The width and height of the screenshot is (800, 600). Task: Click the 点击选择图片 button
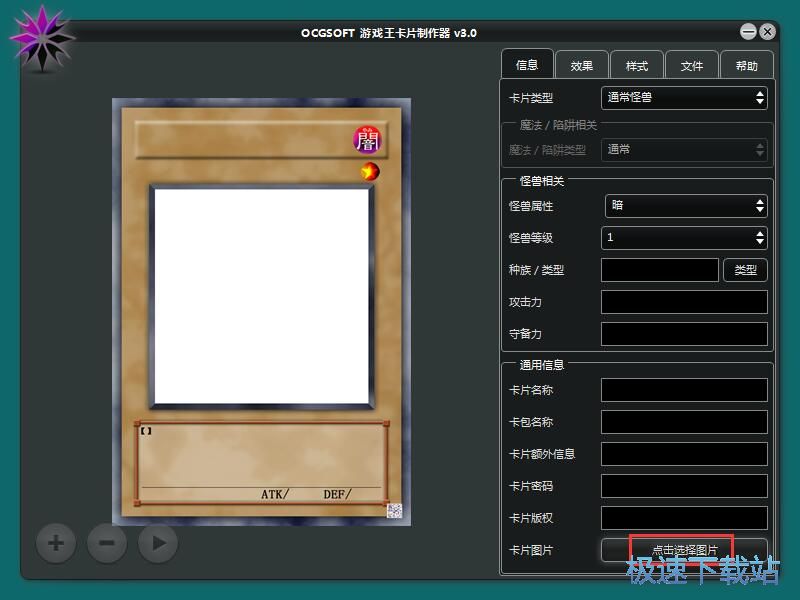(x=684, y=550)
